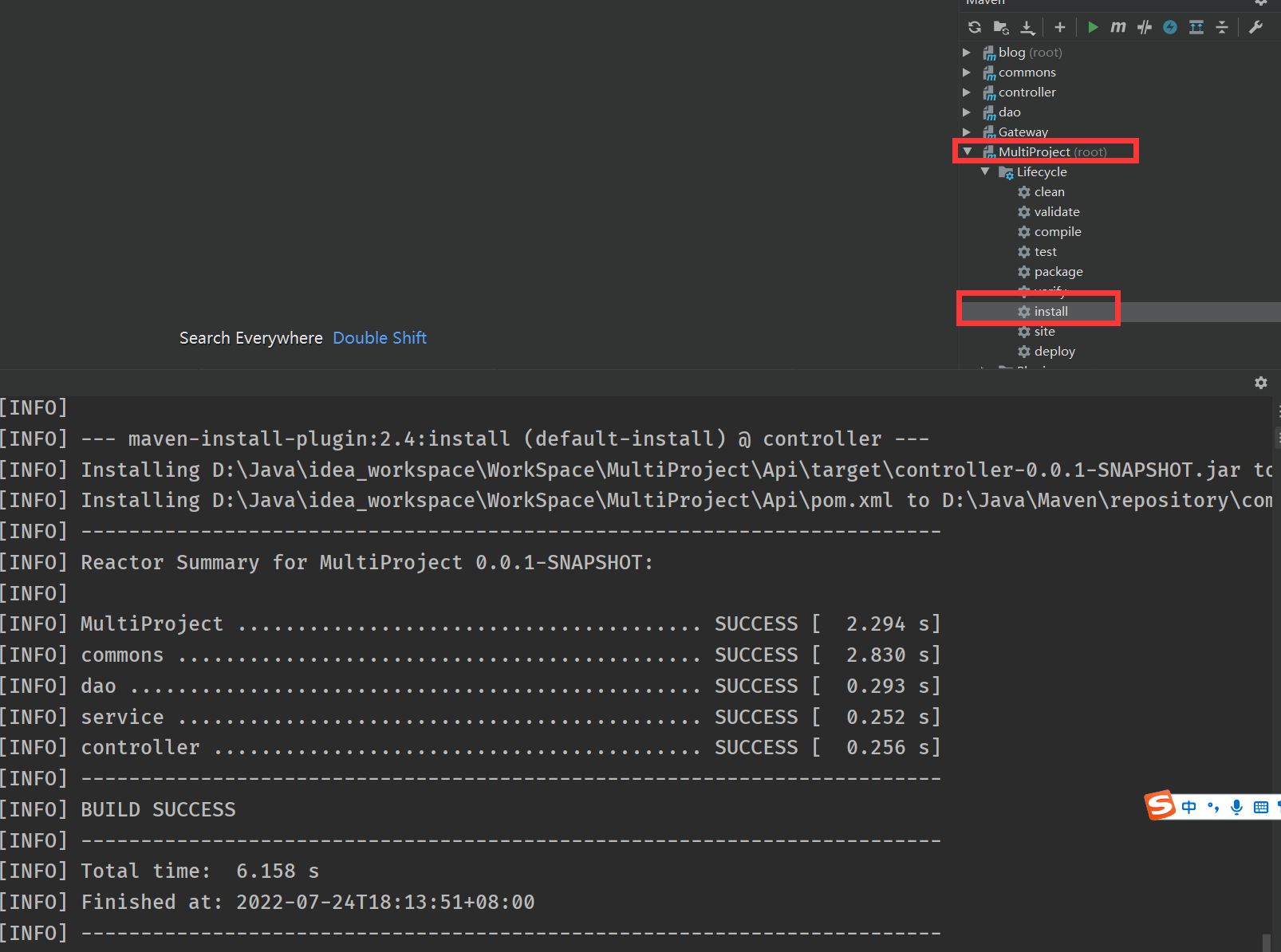Screen dimensions: 1281x952
Task: Collapse the MultiProject (root) node
Action: pyautogui.click(x=968, y=151)
